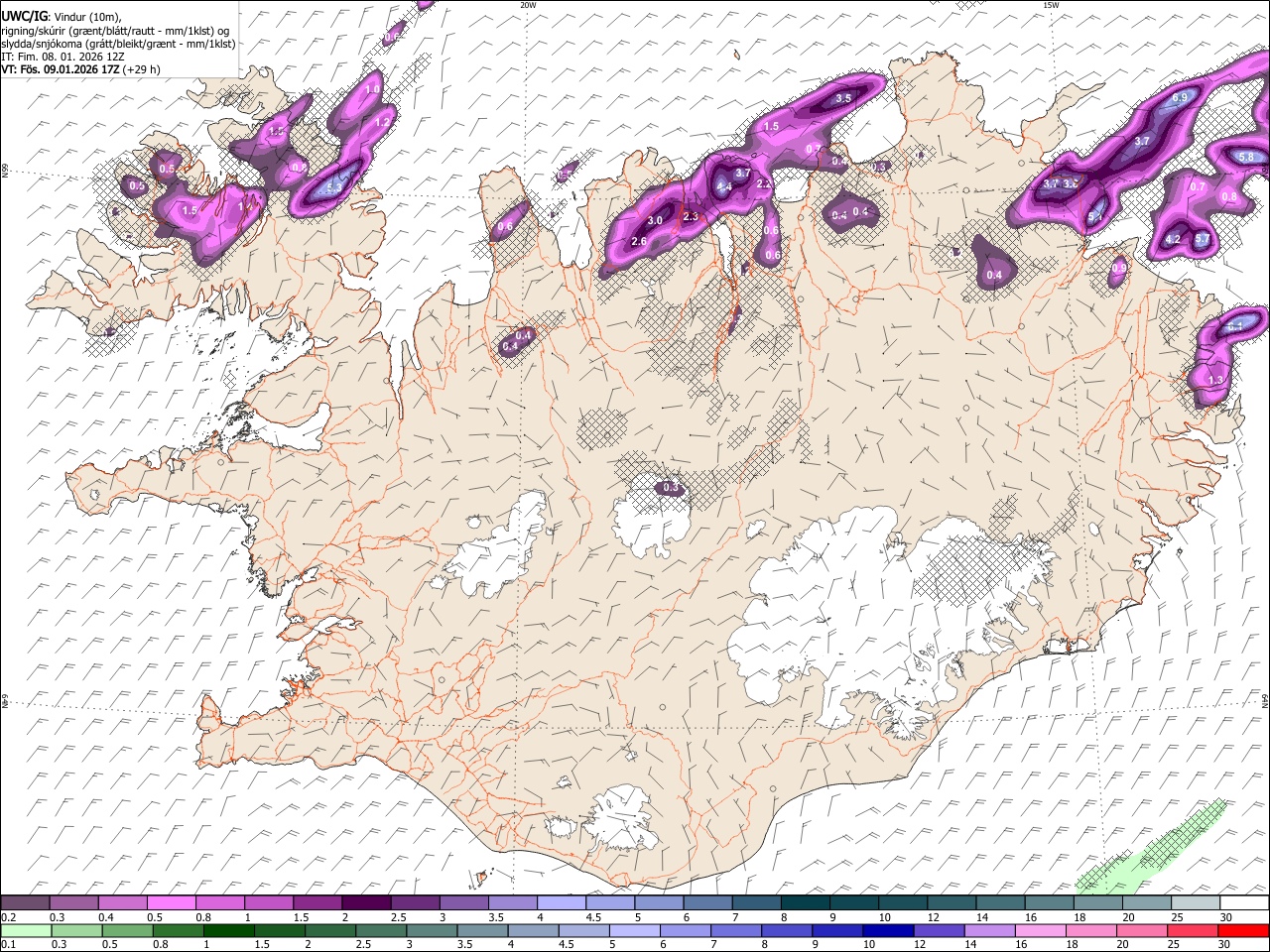This screenshot has height=952, width=1270.
Task: Click the 5.8 precipitation value in the northeast
Action: 1246,157
